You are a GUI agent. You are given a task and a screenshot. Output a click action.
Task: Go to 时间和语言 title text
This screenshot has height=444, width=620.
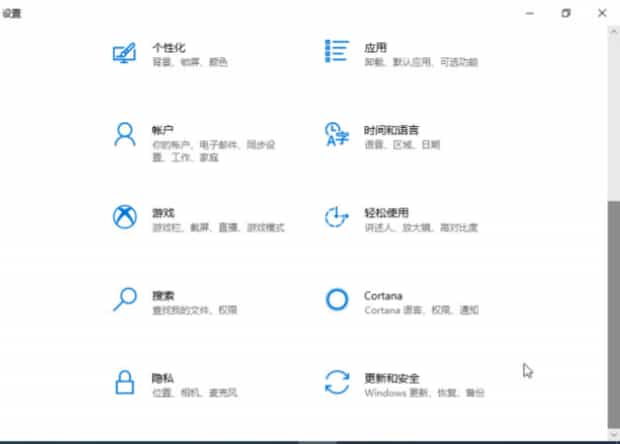[x=391, y=130]
